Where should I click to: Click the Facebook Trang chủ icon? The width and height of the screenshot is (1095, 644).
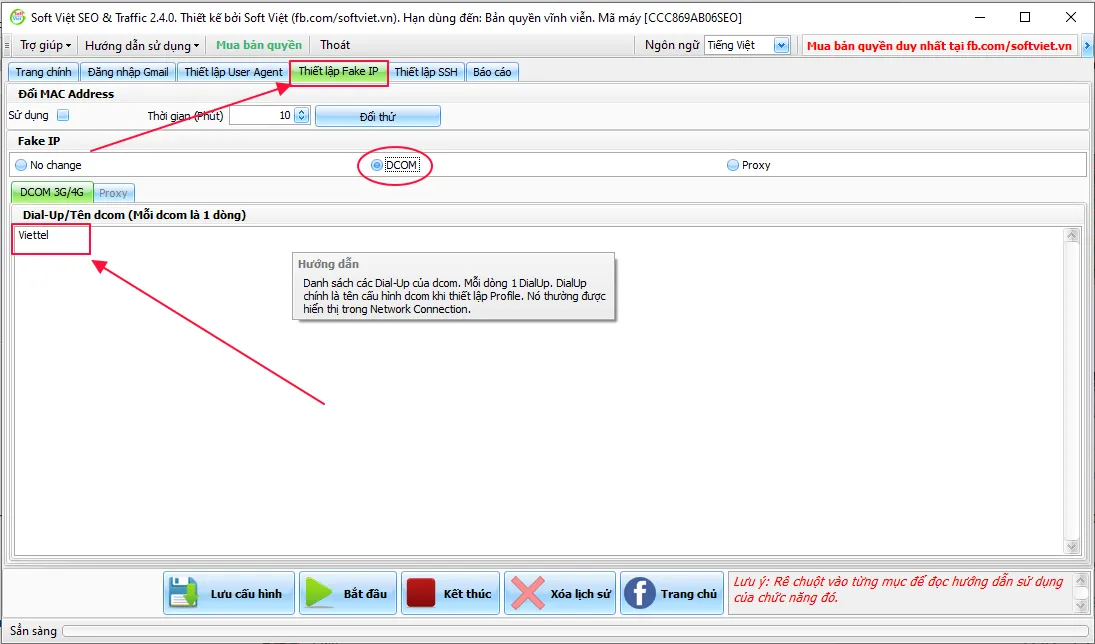point(640,593)
